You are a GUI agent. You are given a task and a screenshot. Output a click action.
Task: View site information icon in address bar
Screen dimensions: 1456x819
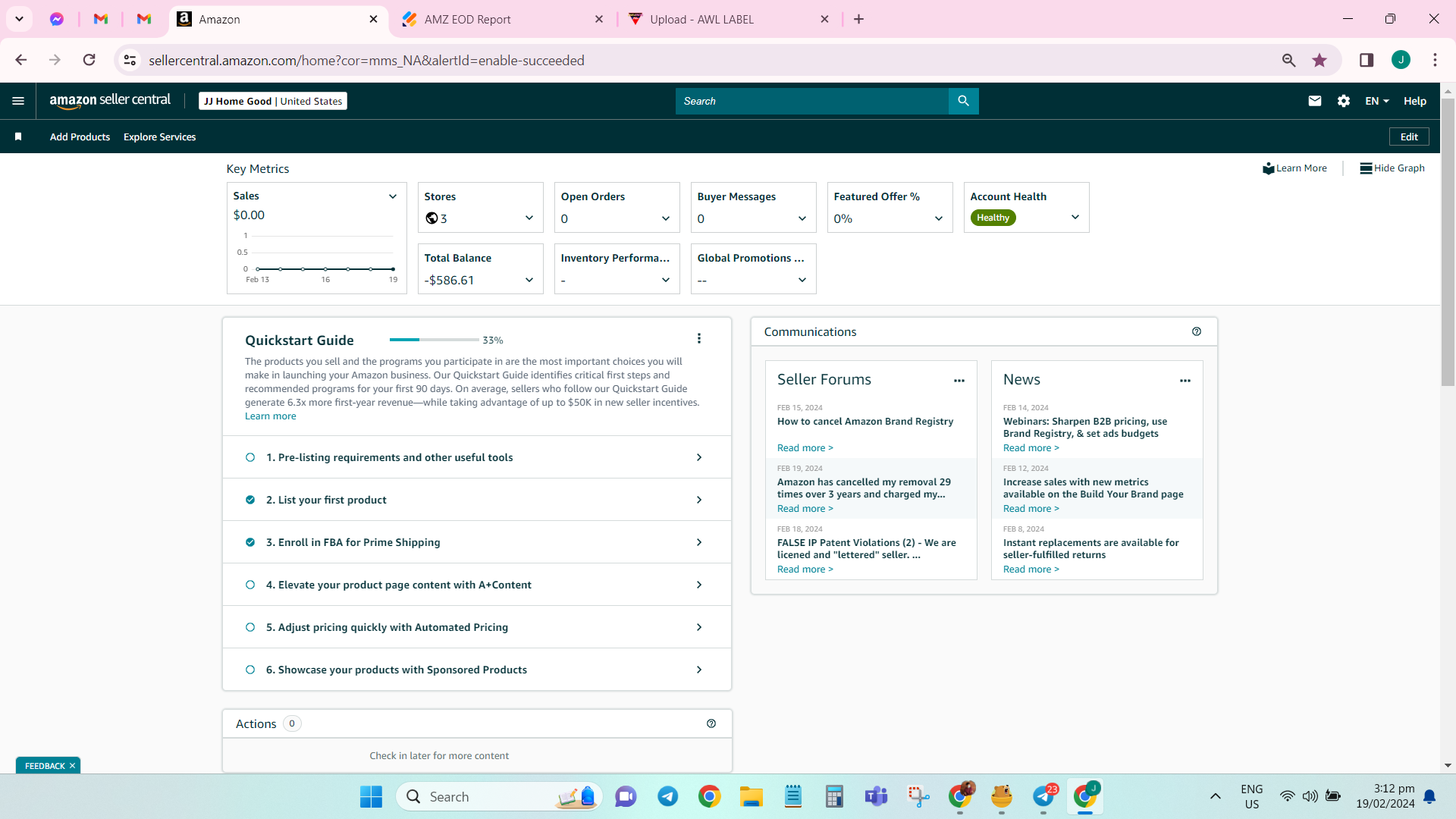pyautogui.click(x=130, y=60)
